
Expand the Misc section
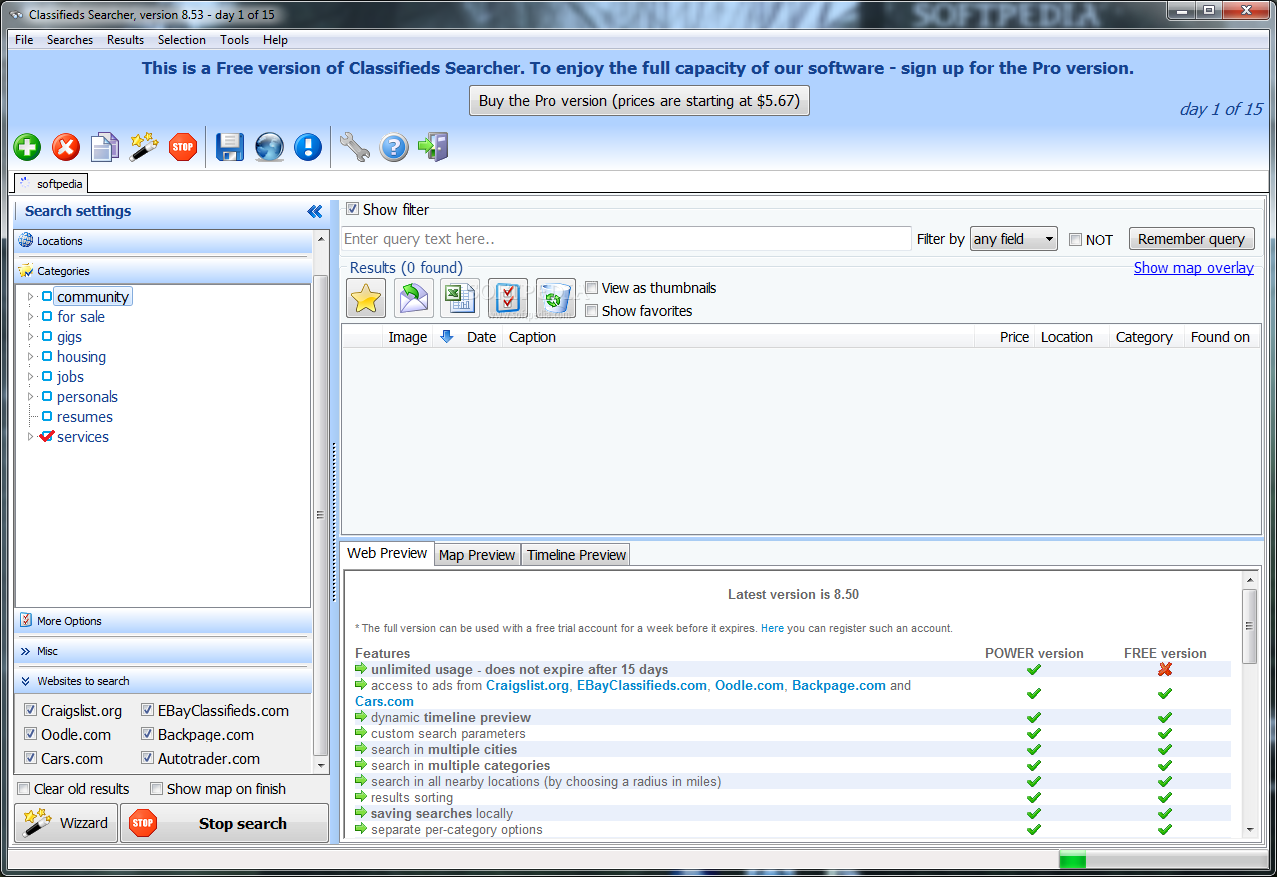click(x=163, y=651)
